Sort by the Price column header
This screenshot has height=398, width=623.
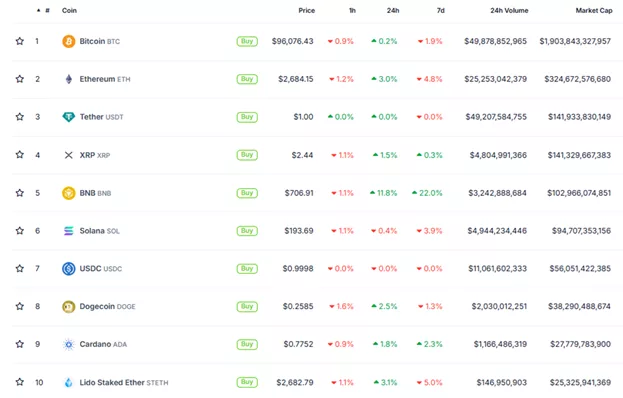point(306,10)
